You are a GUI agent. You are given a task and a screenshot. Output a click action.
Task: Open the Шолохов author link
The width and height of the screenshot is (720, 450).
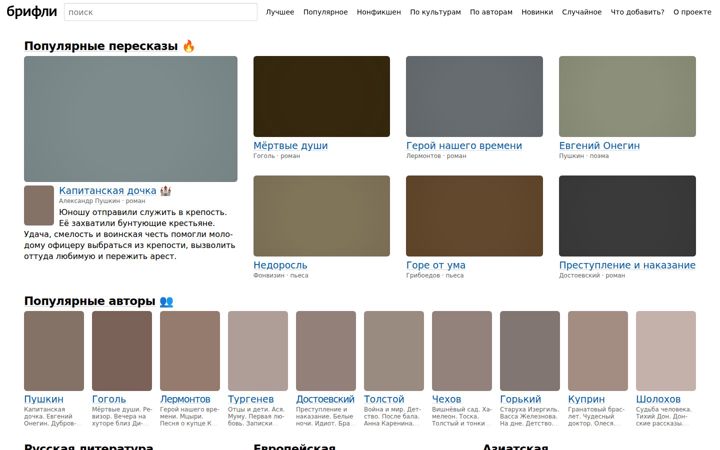click(658, 399)
